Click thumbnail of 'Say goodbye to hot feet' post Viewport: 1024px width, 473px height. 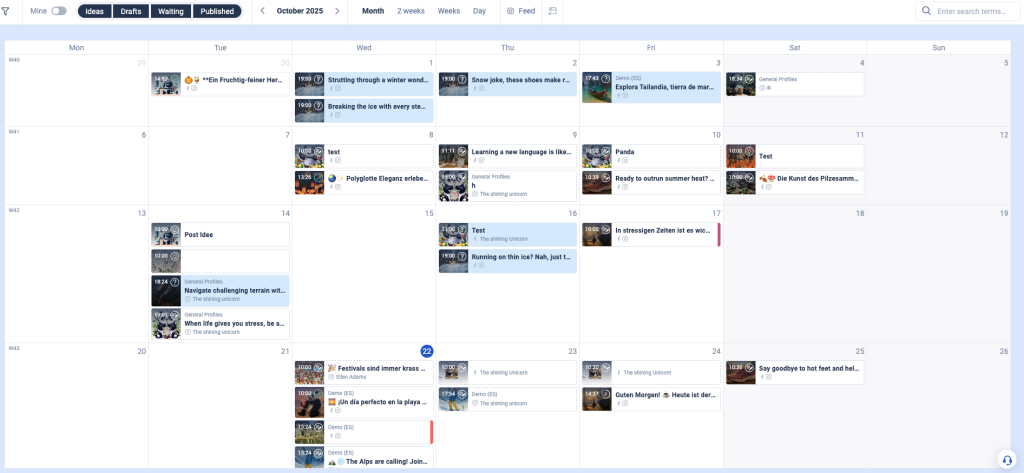(741, 372)
